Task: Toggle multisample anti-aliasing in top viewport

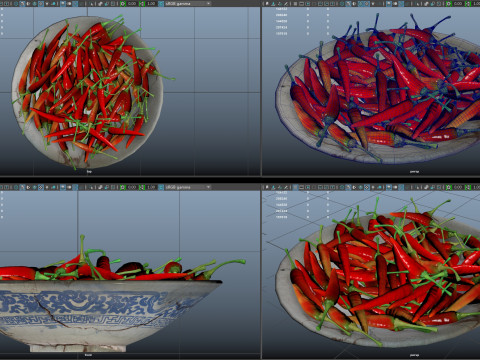Action: 75,4
